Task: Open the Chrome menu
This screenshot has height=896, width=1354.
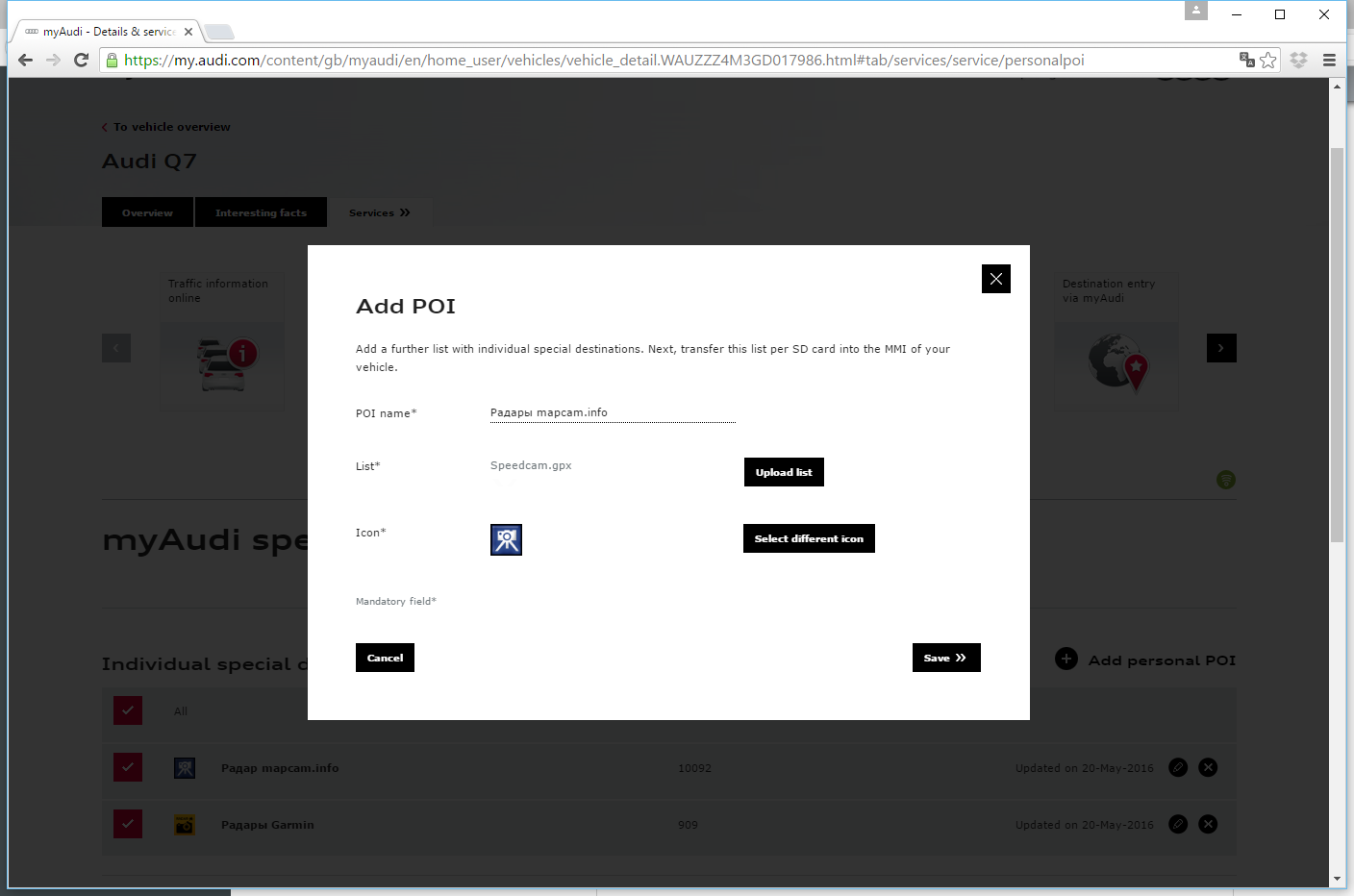Action: (x=1329, y=60)
